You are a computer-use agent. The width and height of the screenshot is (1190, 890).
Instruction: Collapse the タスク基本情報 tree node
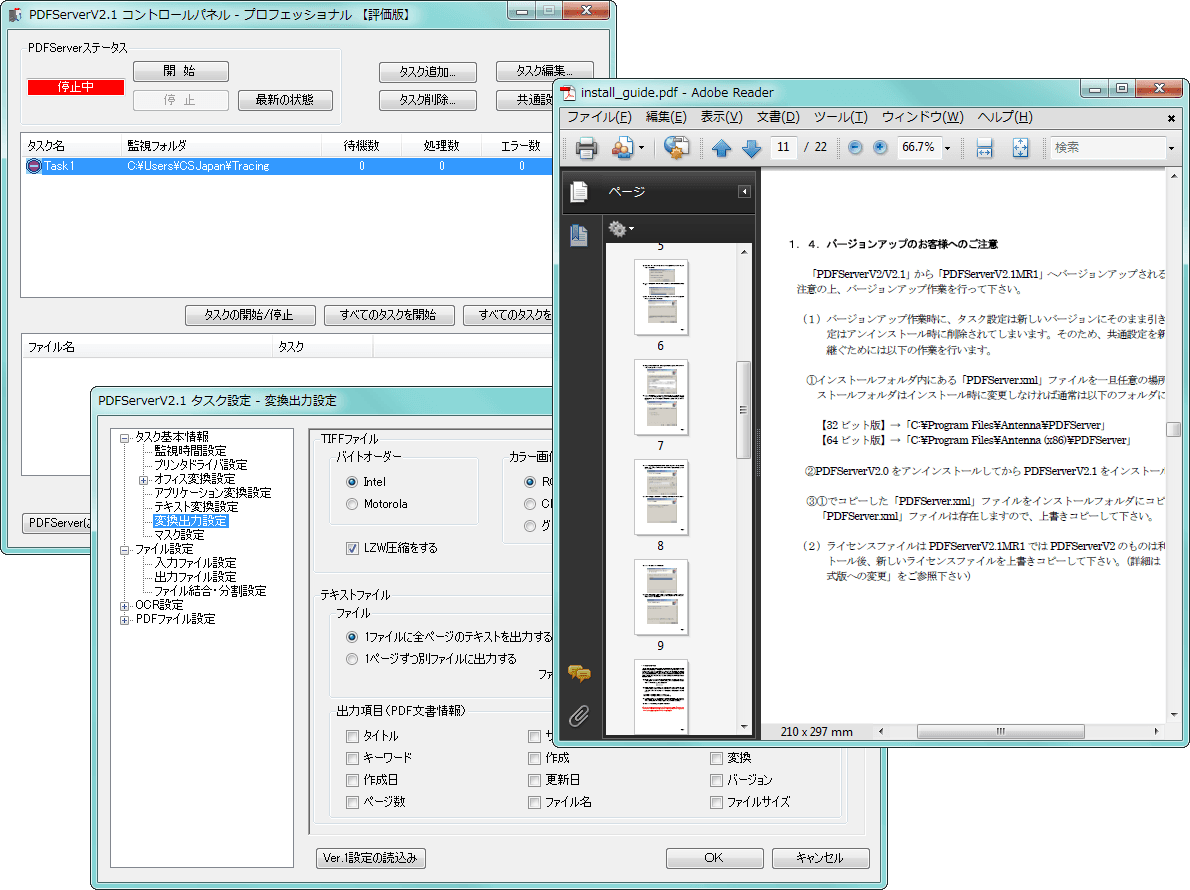tap(124, 438)
